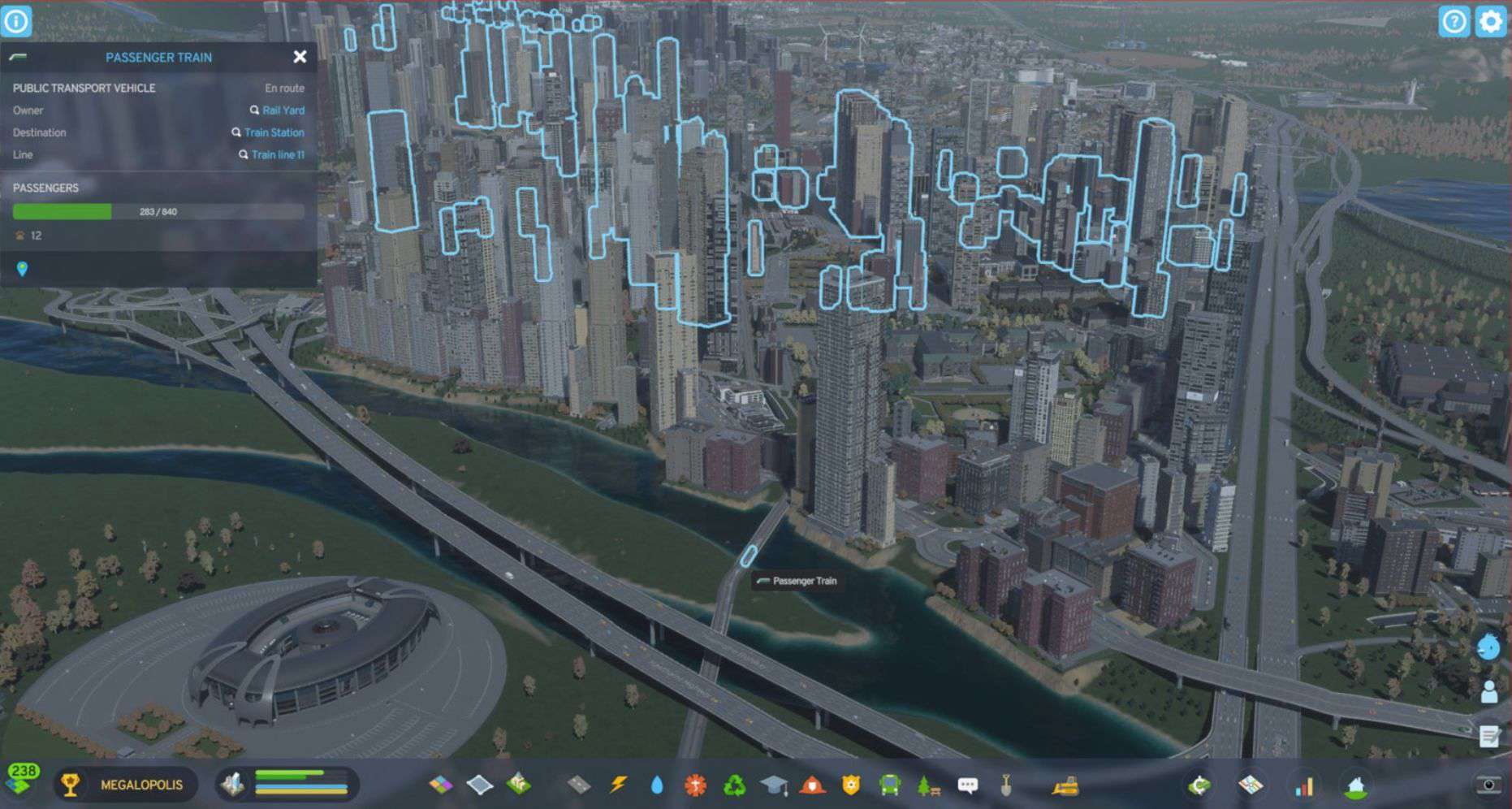Select the Roads tool
This screenshot has height=809, width=1512.
579,785
